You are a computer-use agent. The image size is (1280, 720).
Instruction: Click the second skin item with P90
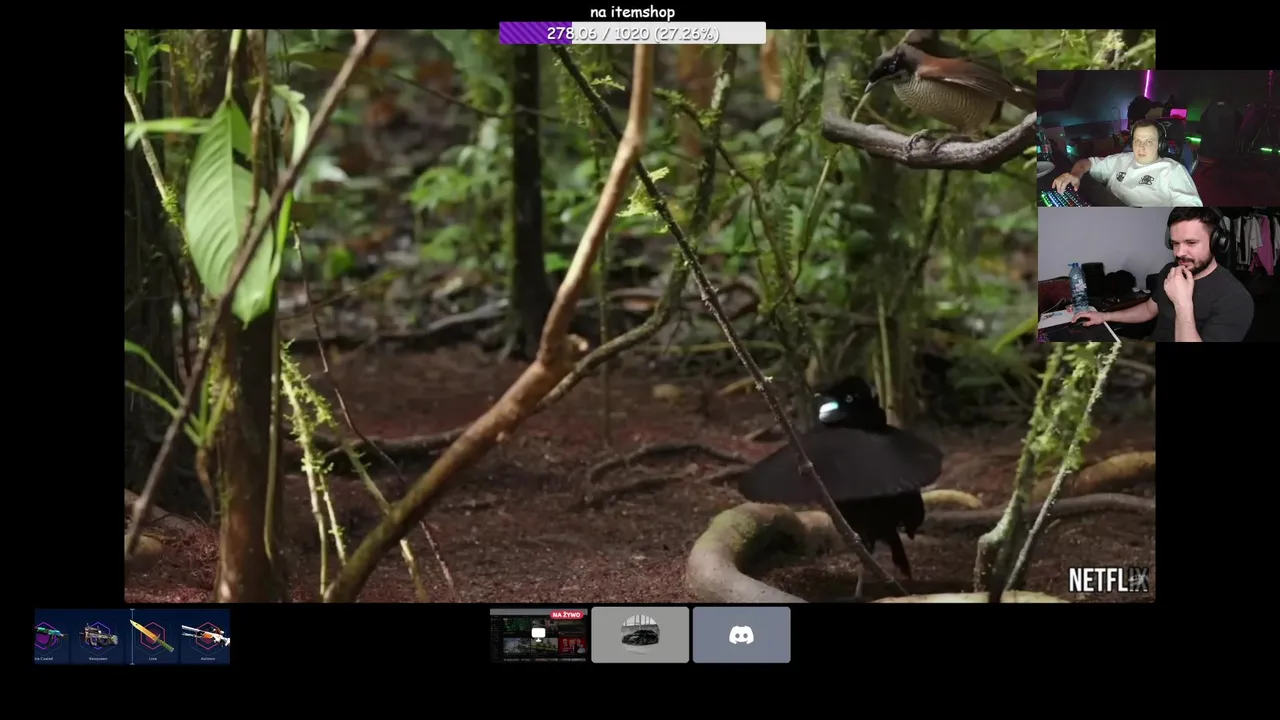tap(99, 637)
